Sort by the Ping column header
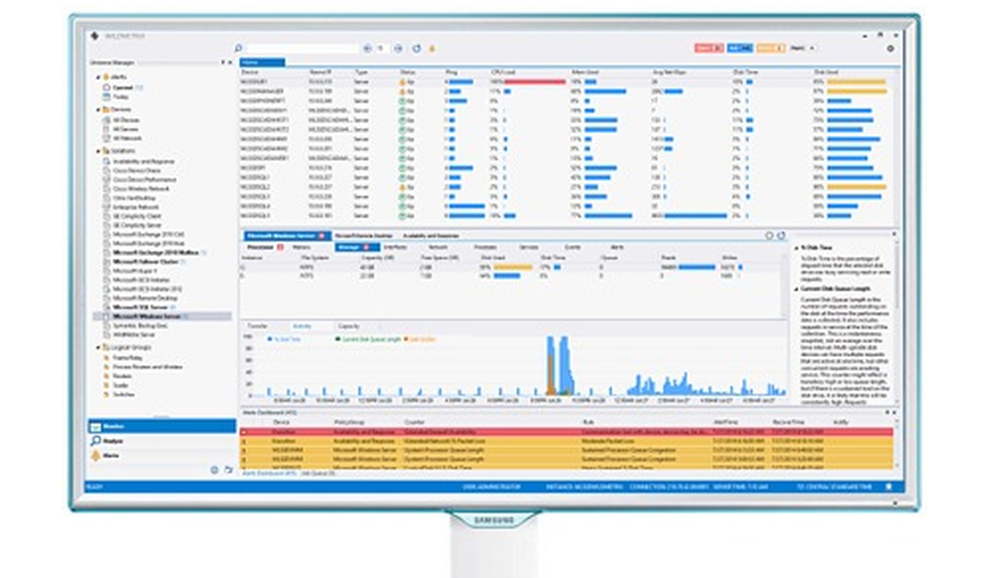The width and height of the screenshot is (1000, 578). click(451, 72)
